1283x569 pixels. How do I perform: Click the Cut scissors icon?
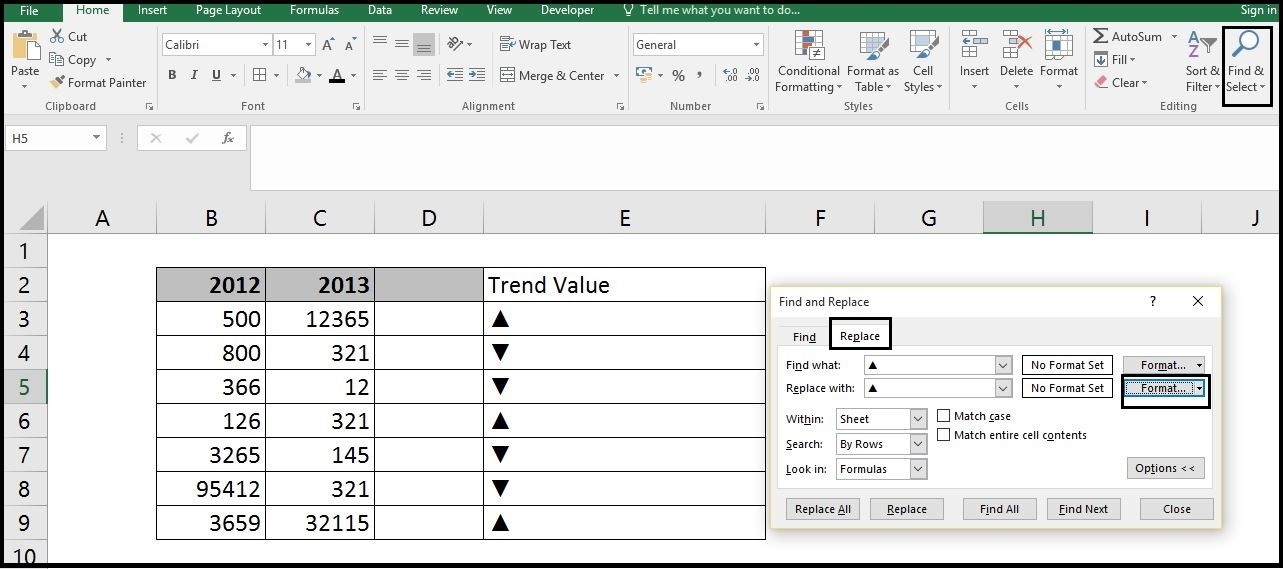56,36
